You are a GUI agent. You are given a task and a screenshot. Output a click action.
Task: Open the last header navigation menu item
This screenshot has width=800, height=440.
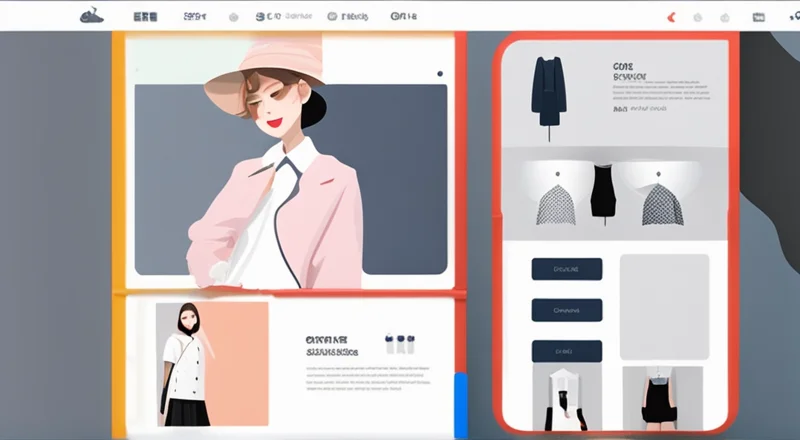[404, 17]
